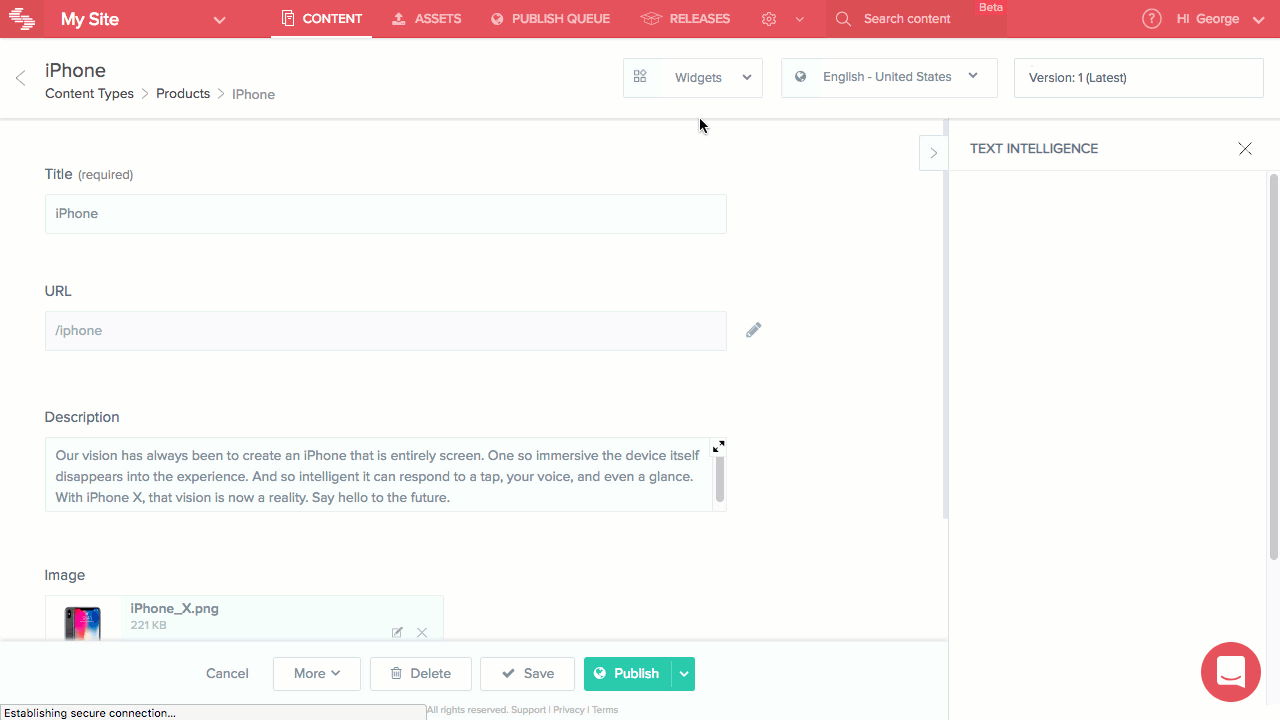Click the Publish button
This screenshot has width=1280, height=720.
click(627, 674)
